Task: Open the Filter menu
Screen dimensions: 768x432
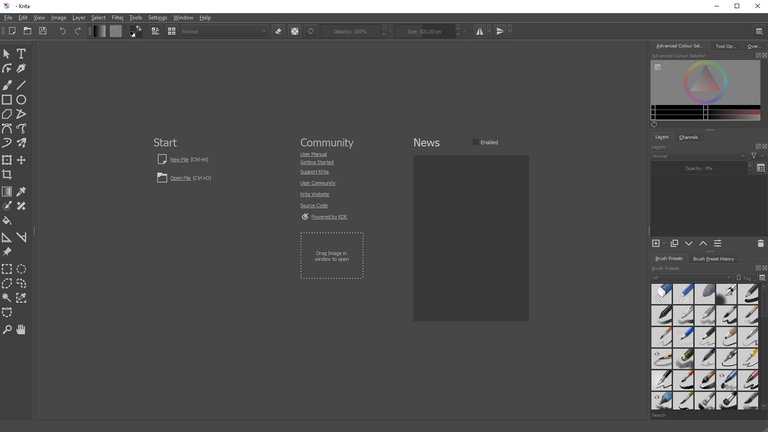Action: [118, 18]
